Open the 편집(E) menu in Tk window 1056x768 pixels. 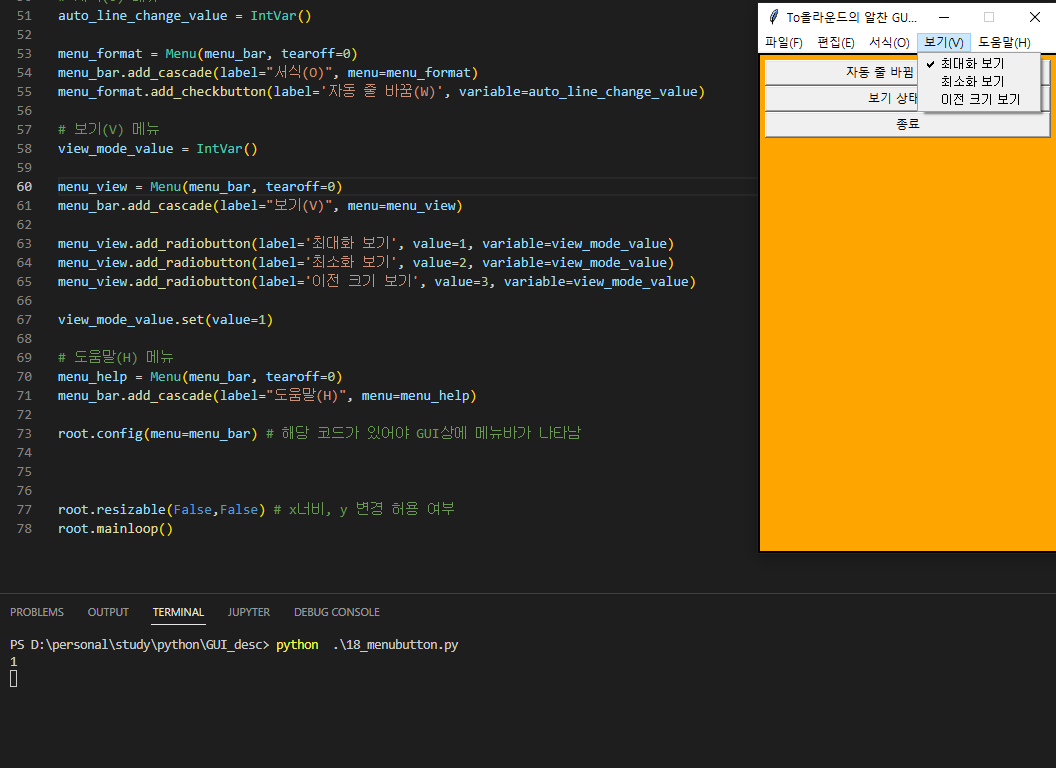coord(836,42)
